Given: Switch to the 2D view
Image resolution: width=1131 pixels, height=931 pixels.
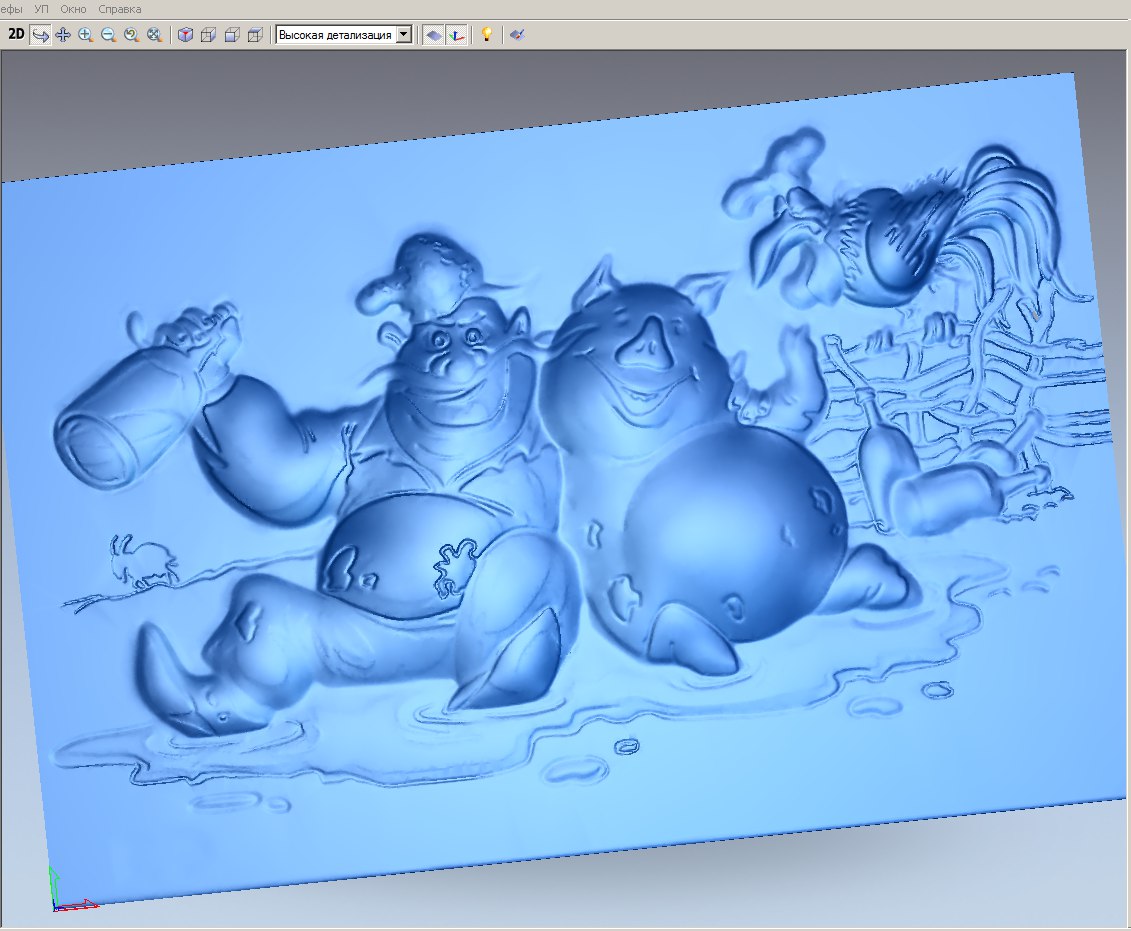Looking at the screenshot, I should (x=16, y=34).
